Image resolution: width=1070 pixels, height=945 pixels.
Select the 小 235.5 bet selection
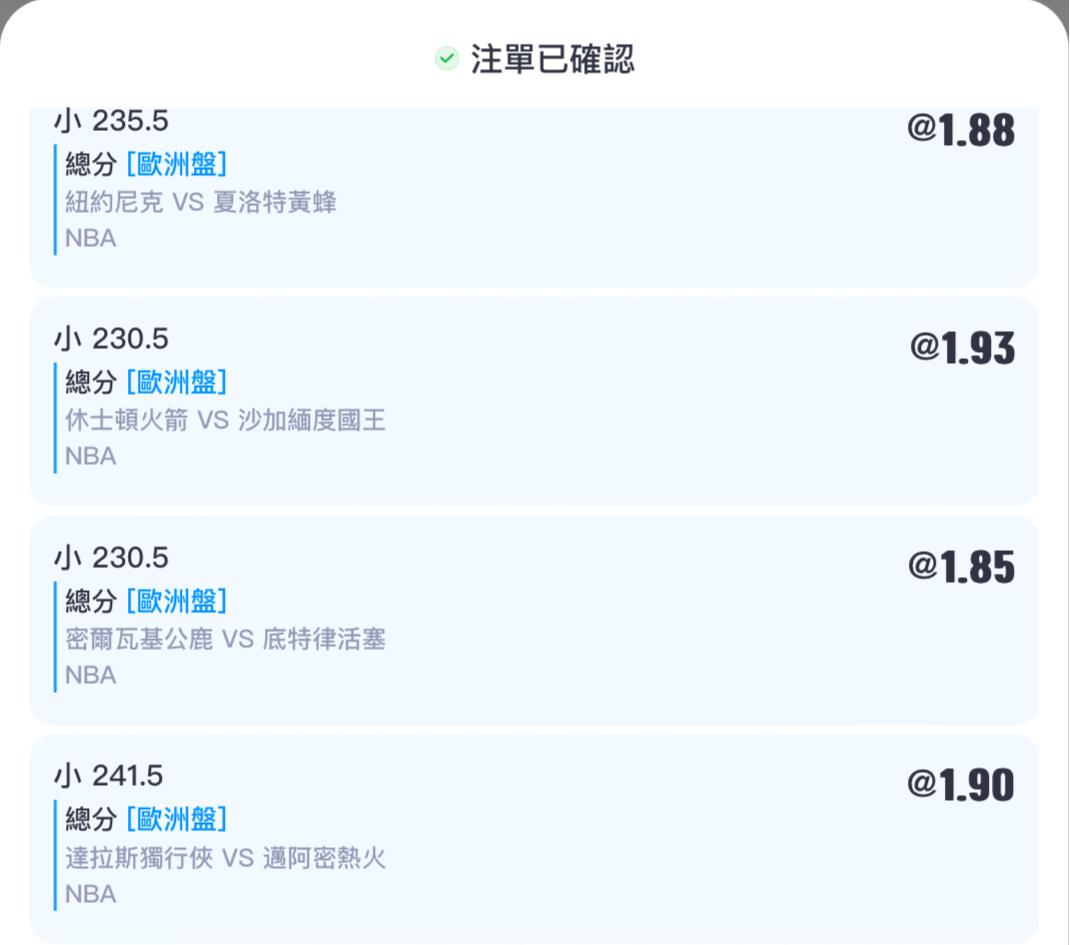111,121
